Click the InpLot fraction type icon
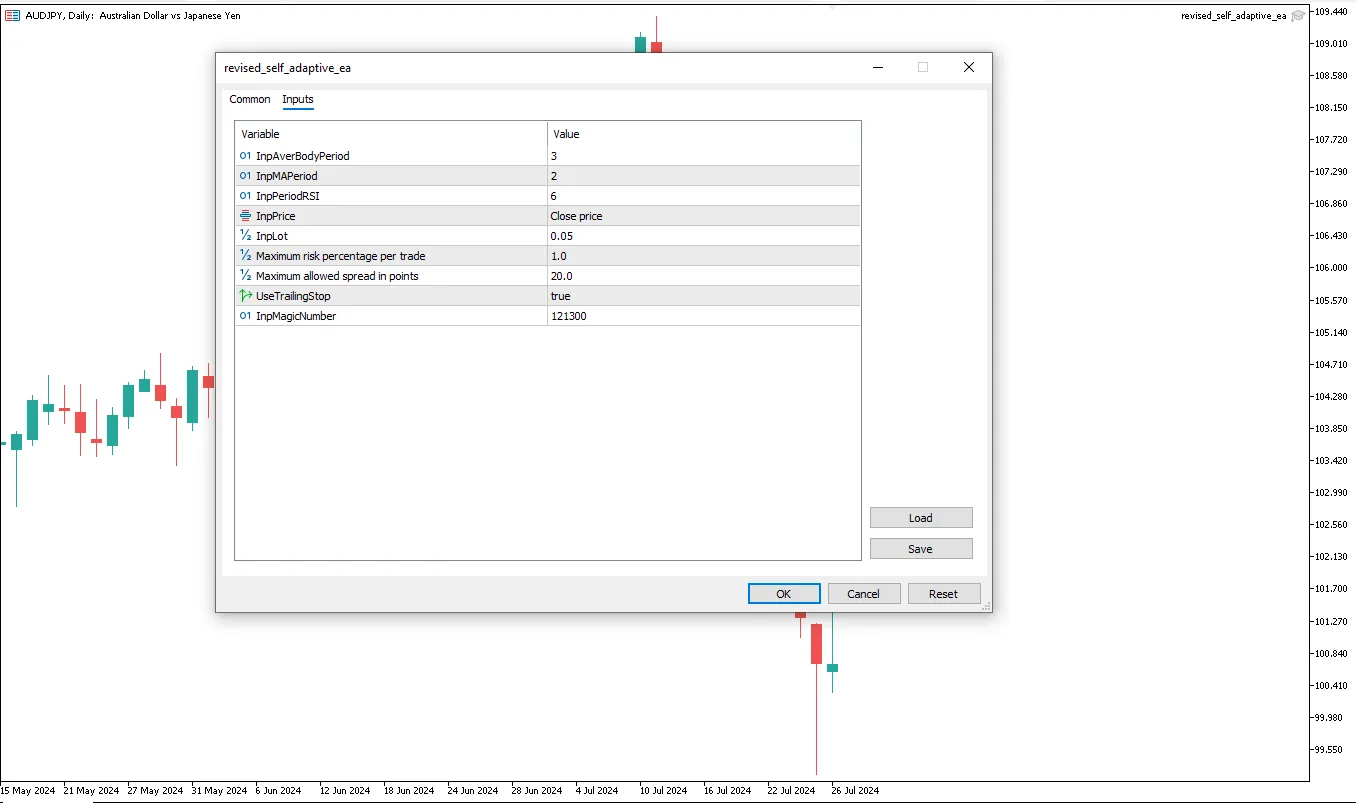 coord(246,236)
